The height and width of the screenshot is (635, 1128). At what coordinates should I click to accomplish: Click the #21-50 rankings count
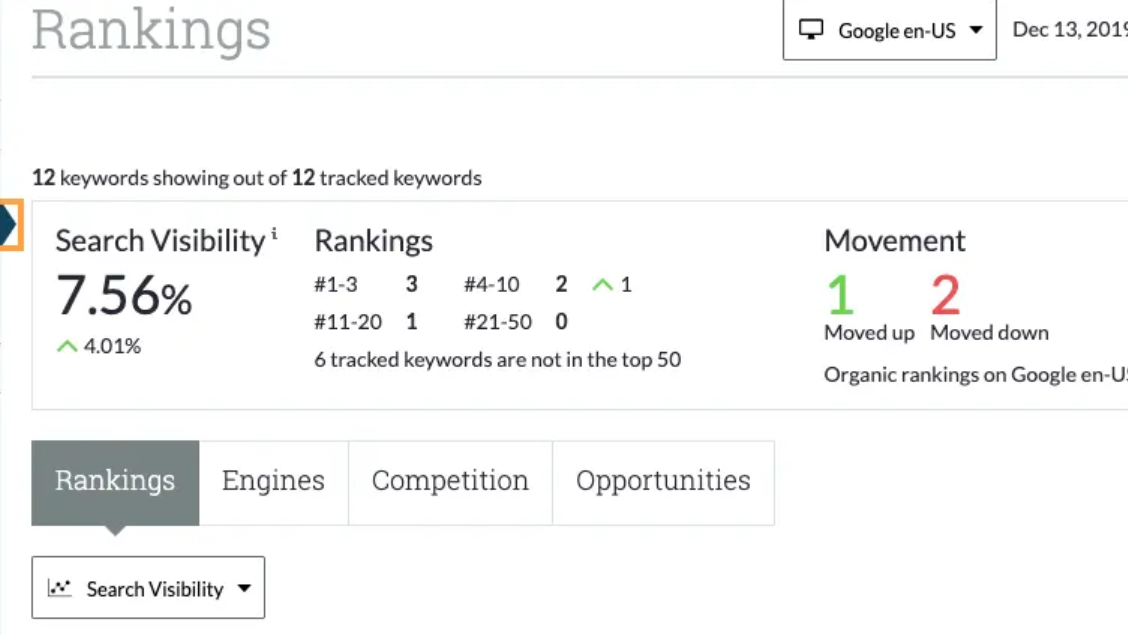tap(561, 322)
